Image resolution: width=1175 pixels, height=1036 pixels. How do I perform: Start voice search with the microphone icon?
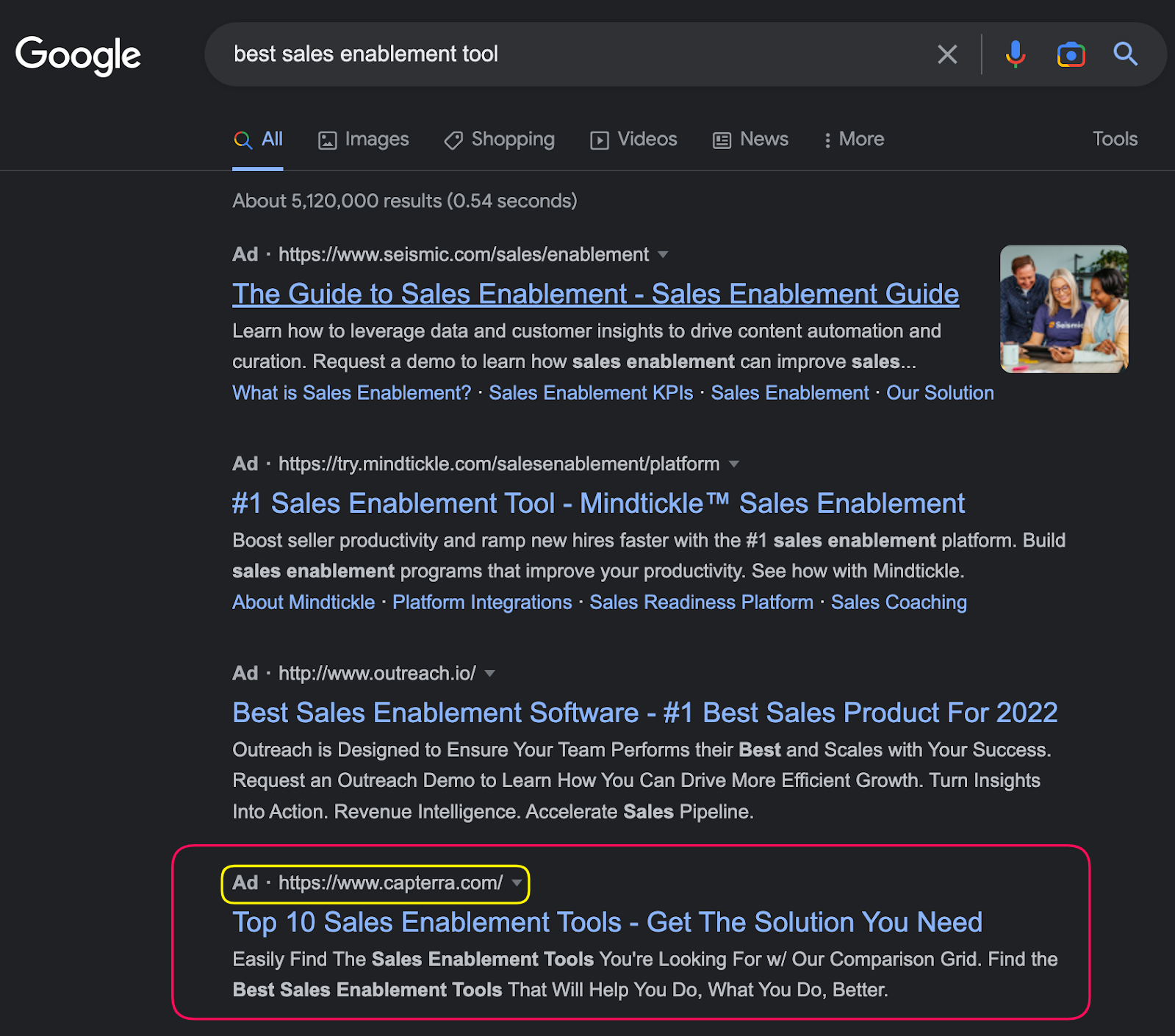[1015, 54]
